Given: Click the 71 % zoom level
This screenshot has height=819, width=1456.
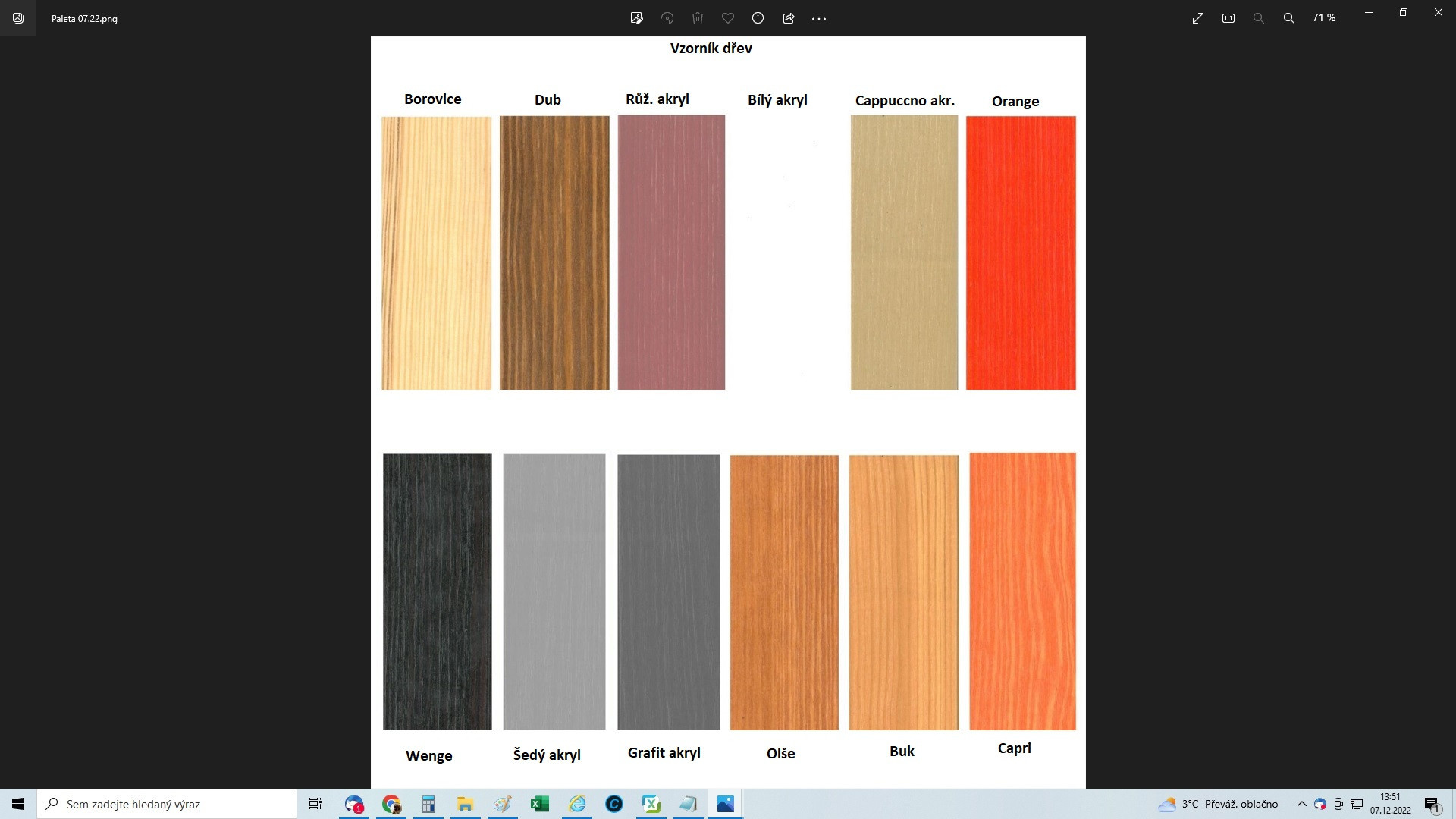Looking at the screenshot, I should click(x=1323, y=17).
